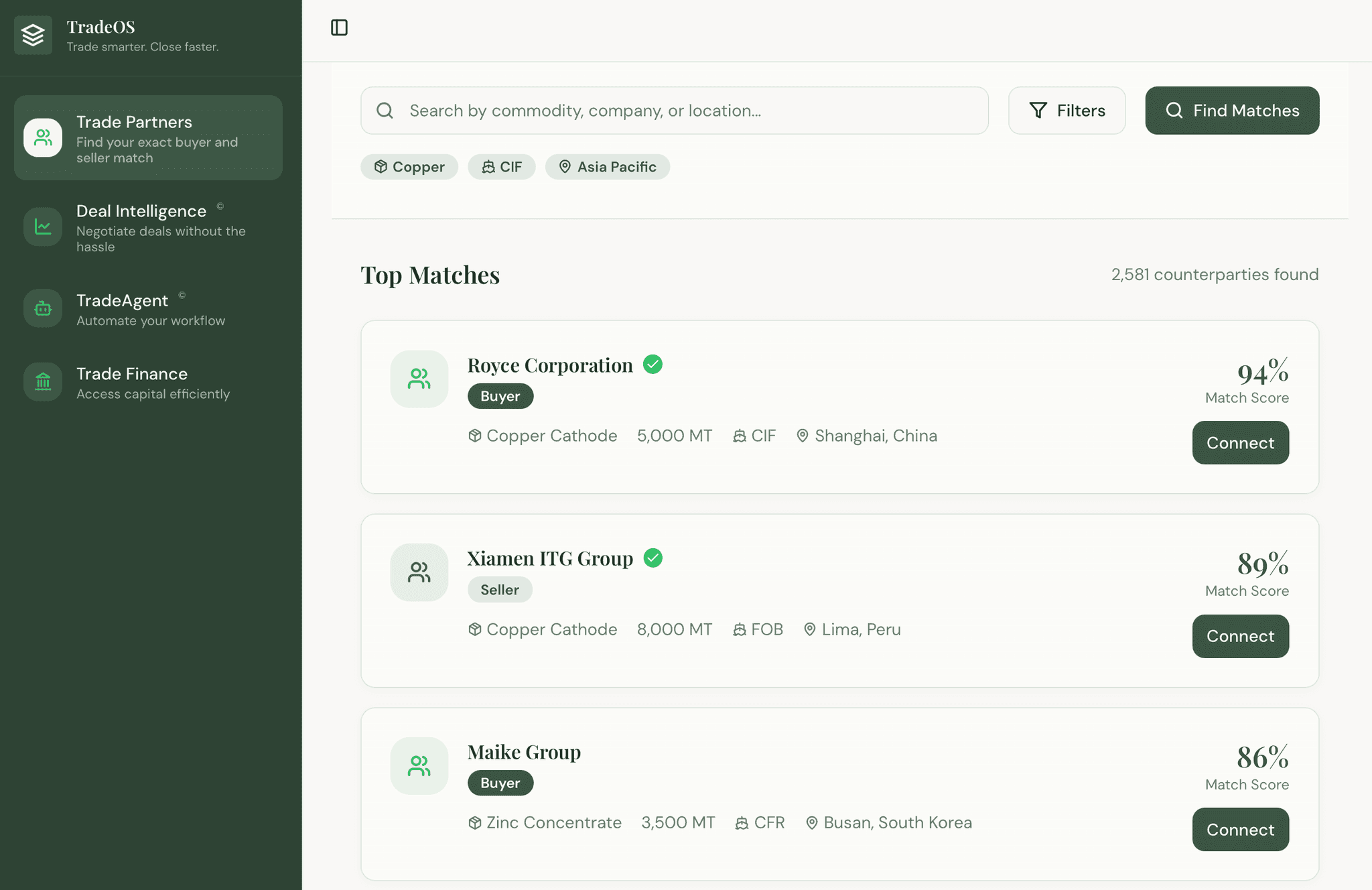The image size is (1372, 890).
Task: Open Deal Intelligence chart icon
Action: [43, 227]
